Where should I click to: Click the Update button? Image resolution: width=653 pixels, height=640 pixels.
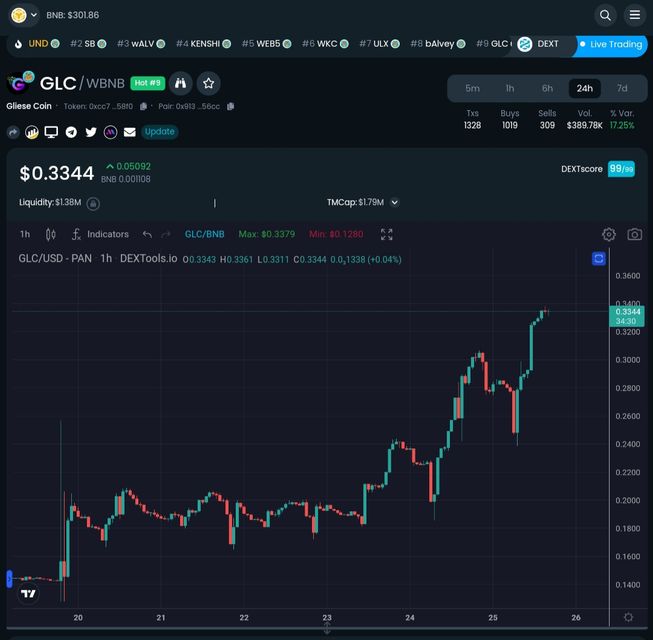click(160, 132)
